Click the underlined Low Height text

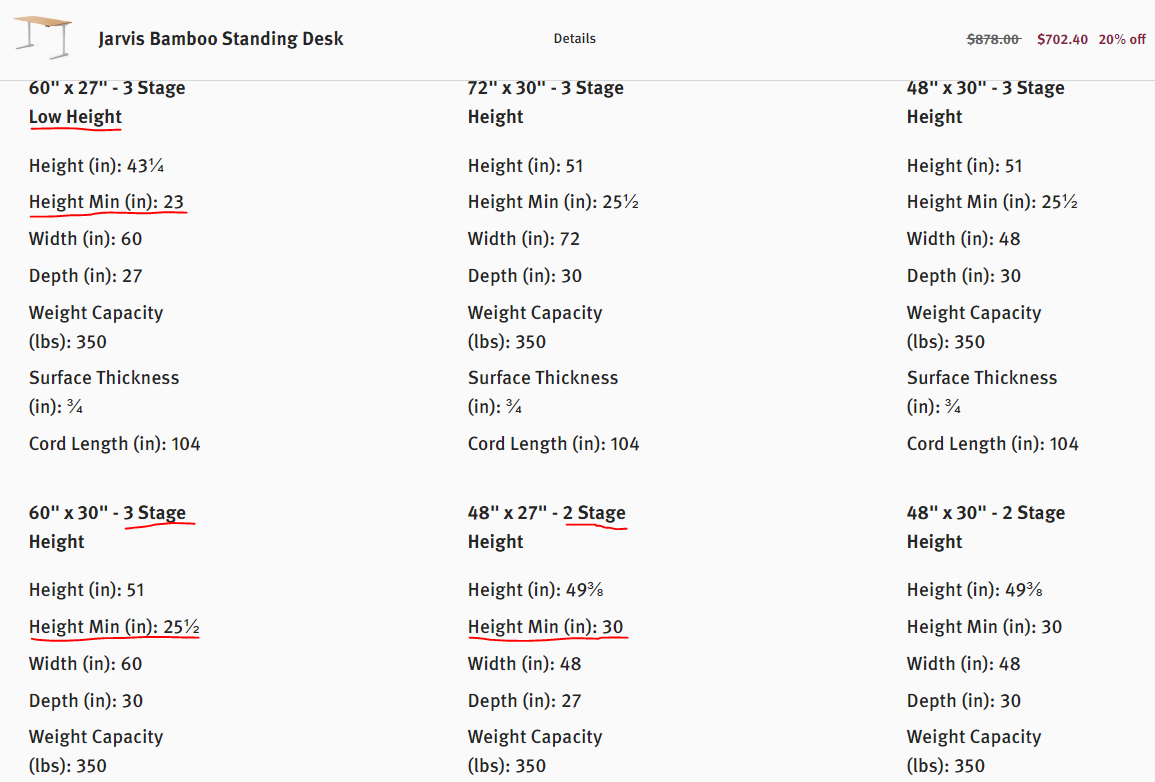pos(75,117)
